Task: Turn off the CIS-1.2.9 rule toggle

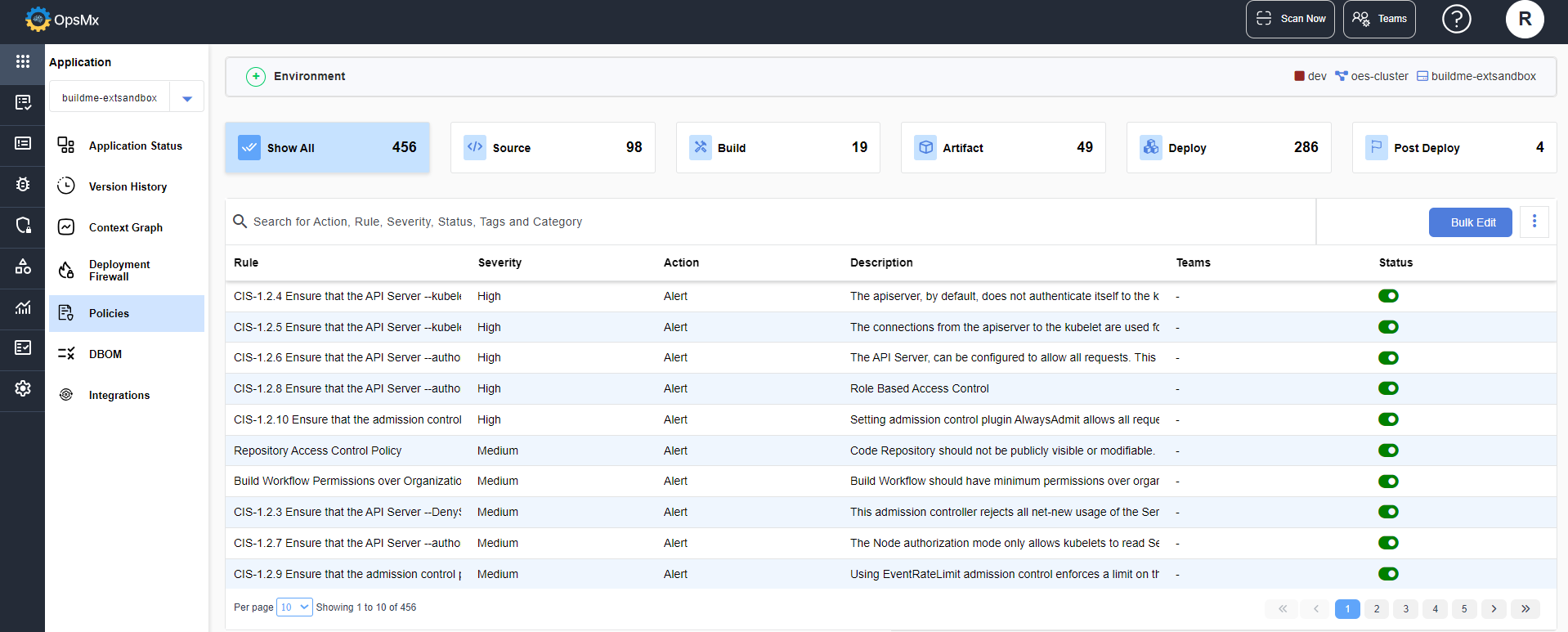Action: pyautogui.click(x=1388, y=574)
